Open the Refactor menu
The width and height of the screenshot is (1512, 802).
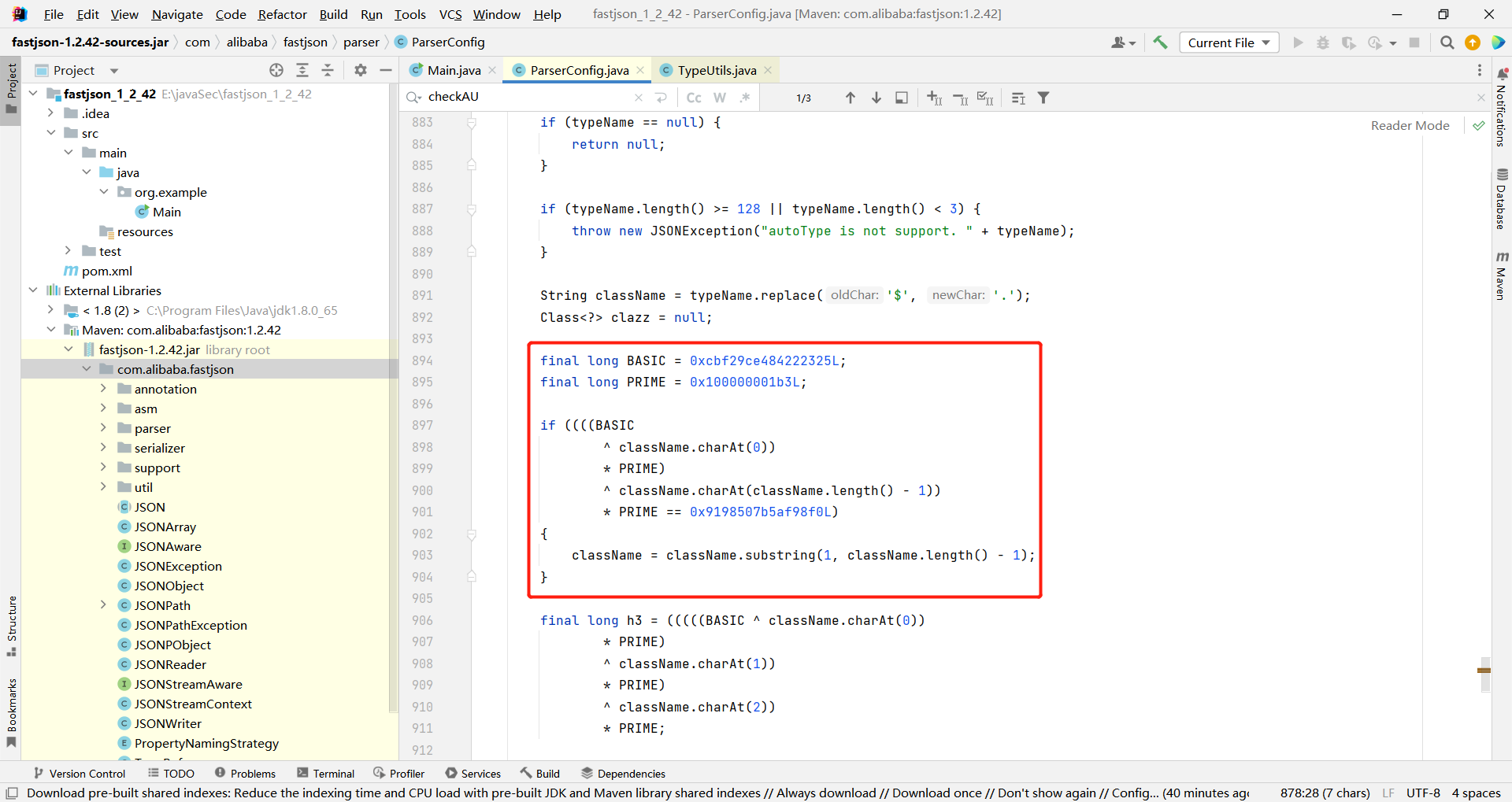tap(282, 14)
